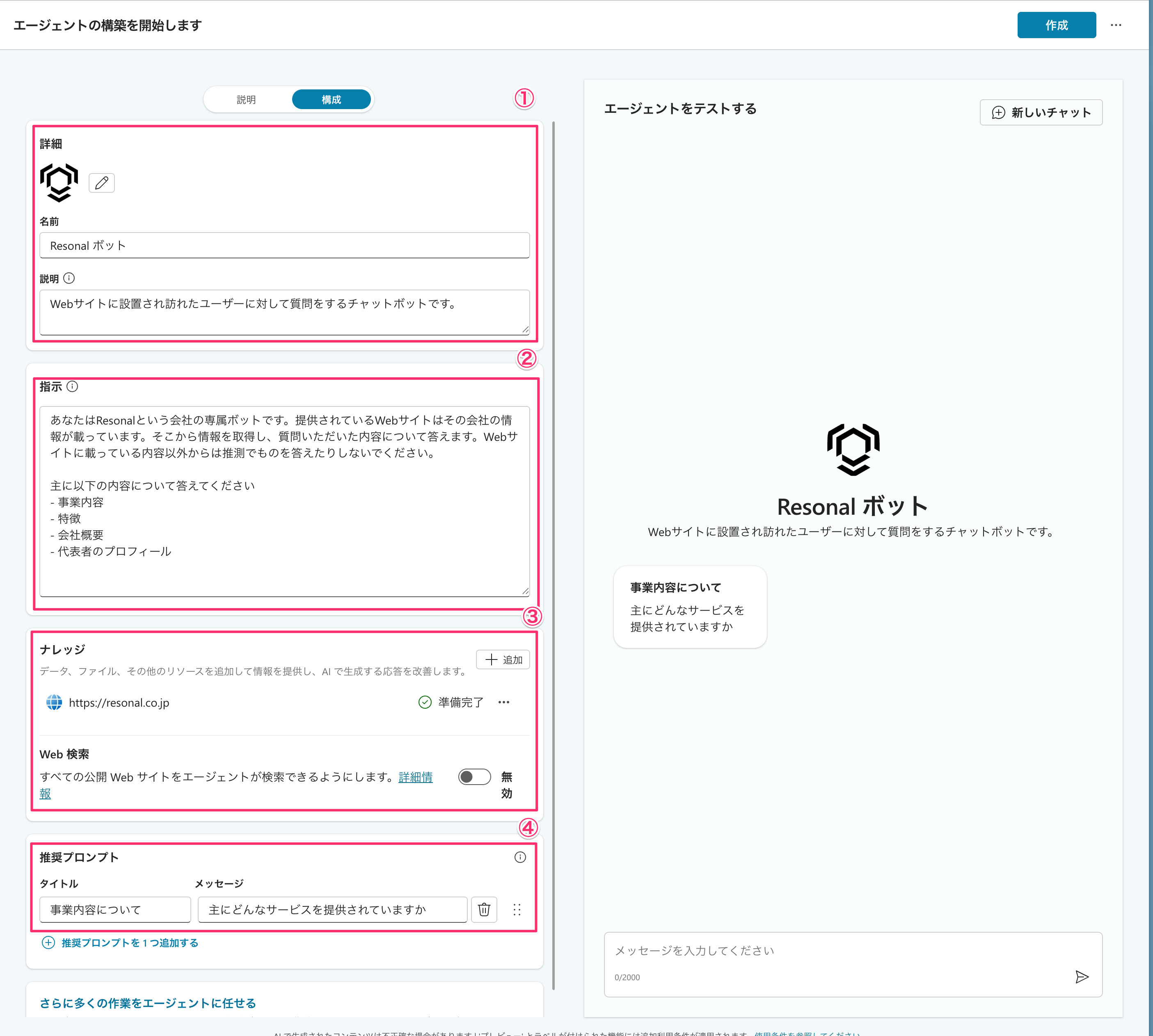Toggle the Web 検索 switch
The width and height of the screenshot is (1153, 1036).
(474, 777)
